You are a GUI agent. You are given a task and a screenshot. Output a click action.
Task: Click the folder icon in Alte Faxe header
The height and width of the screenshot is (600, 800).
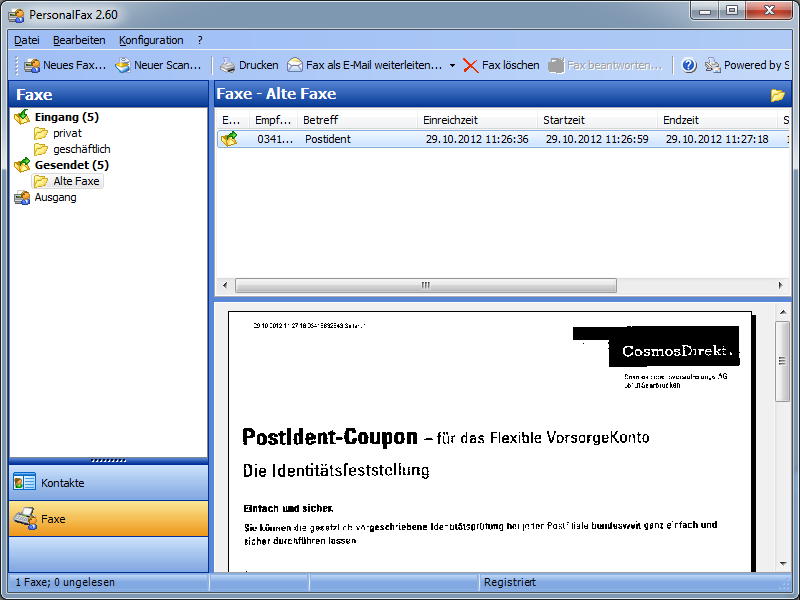pos(778,95)
